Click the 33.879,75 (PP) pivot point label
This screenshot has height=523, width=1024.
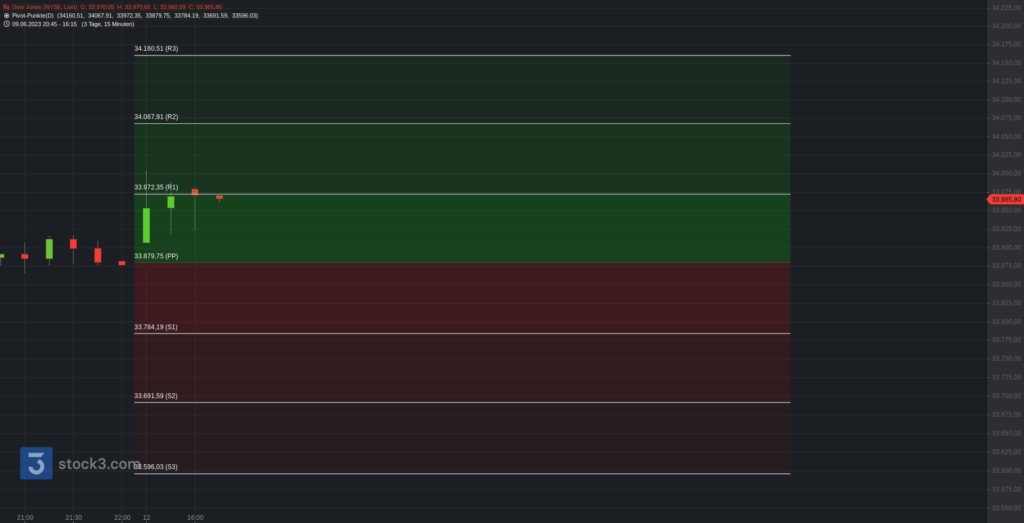point(156,256)
